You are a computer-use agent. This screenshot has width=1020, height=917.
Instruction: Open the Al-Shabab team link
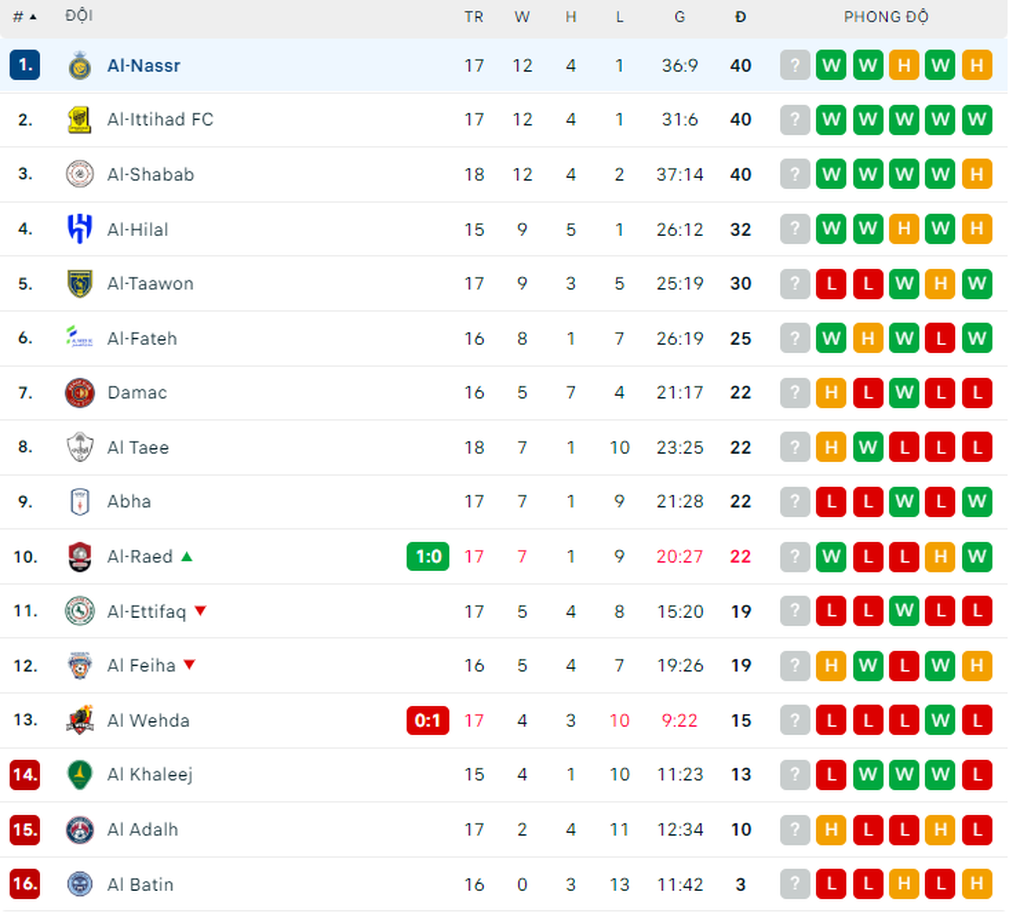151,174
